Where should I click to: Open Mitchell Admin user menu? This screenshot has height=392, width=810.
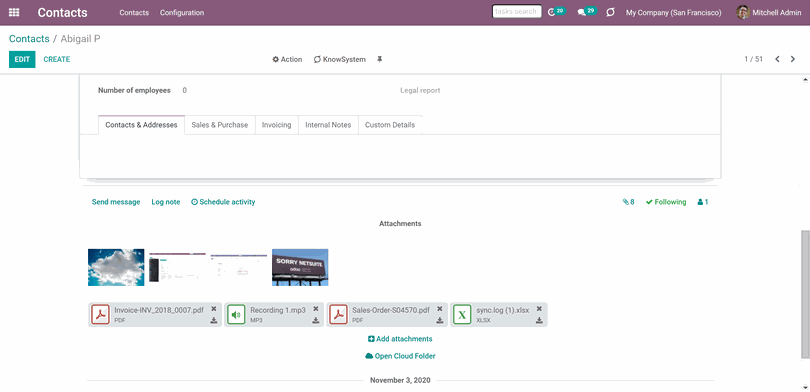pyautogui.click(x=769, y=12)
